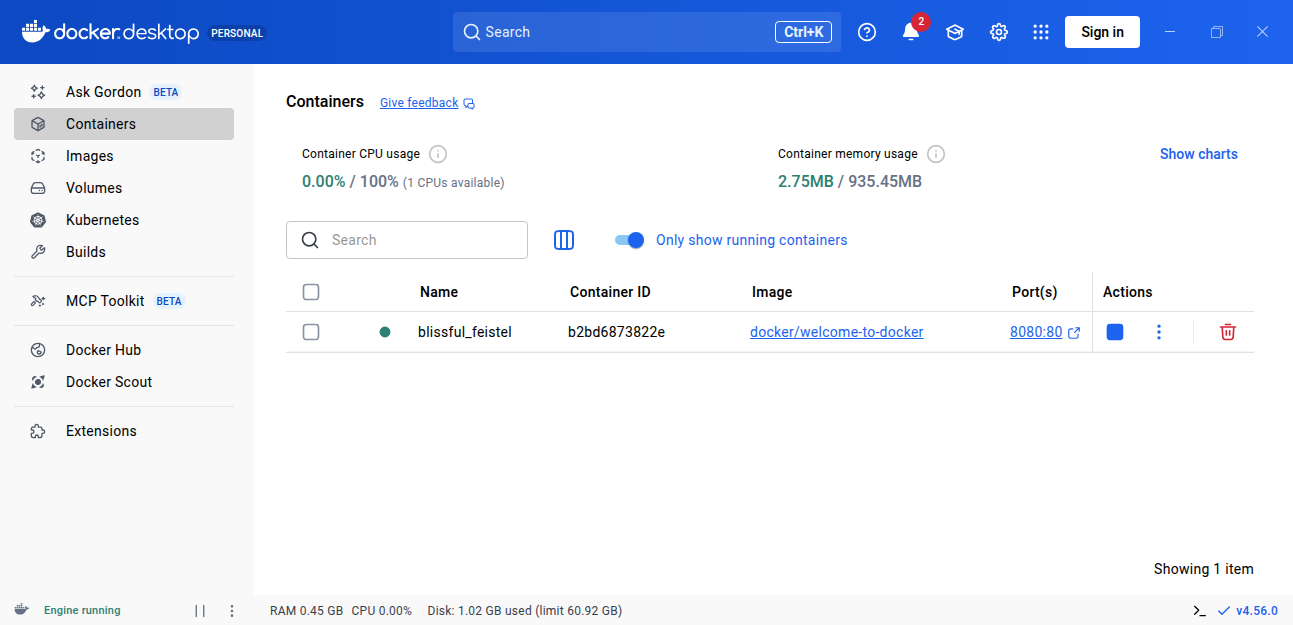Open the Docker Desktop terminal
Viewport: 1293px width, 625px height.
1199,610
